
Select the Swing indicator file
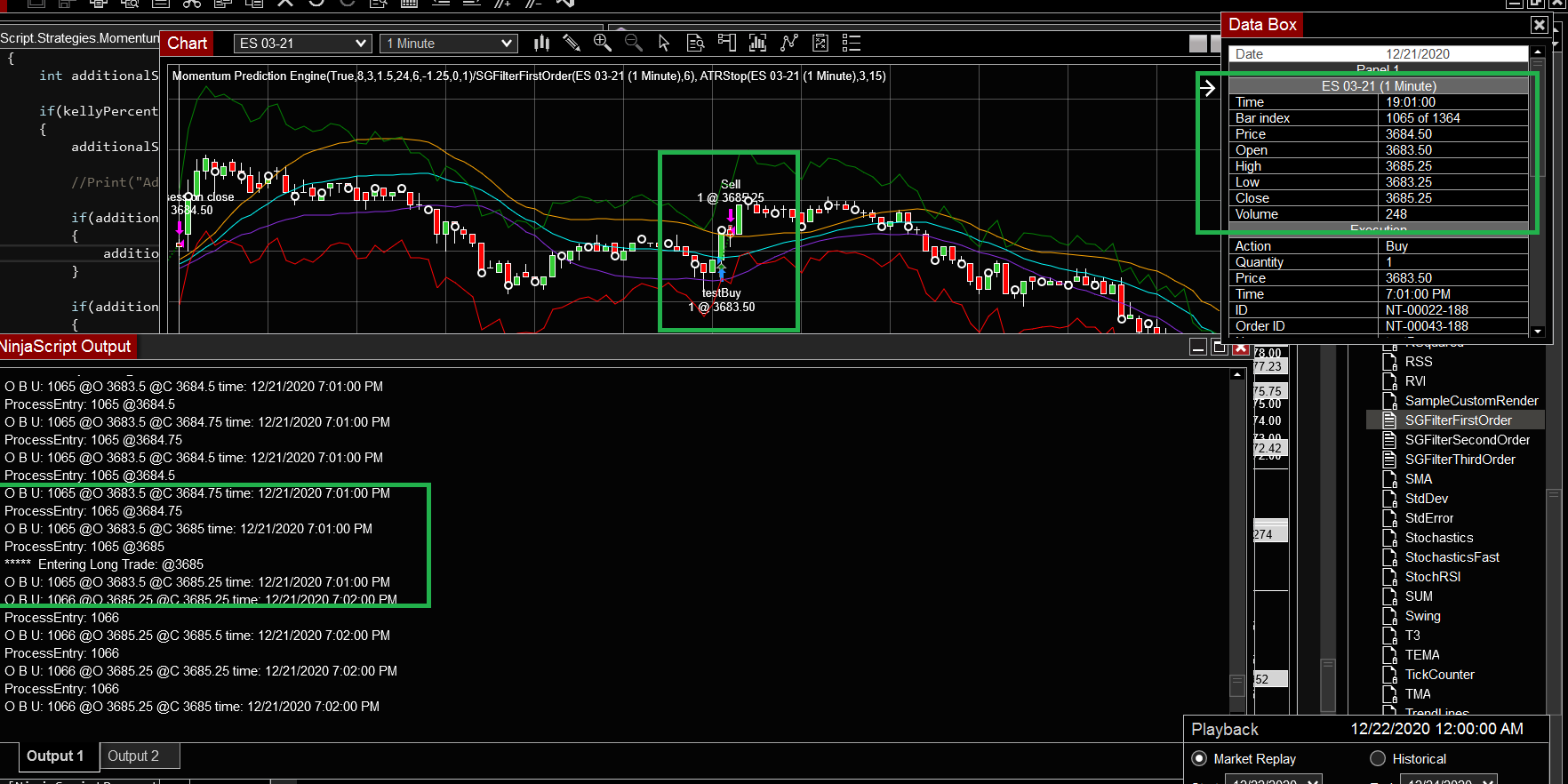point(1422,616)
